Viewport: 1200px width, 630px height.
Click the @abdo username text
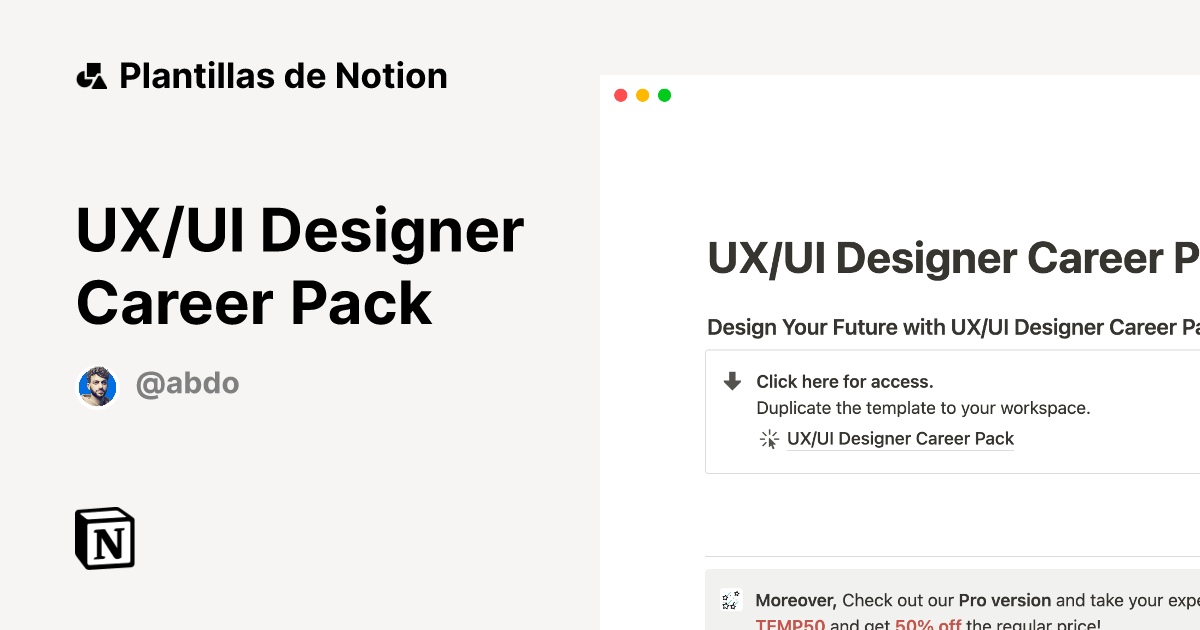coord(187,383)
